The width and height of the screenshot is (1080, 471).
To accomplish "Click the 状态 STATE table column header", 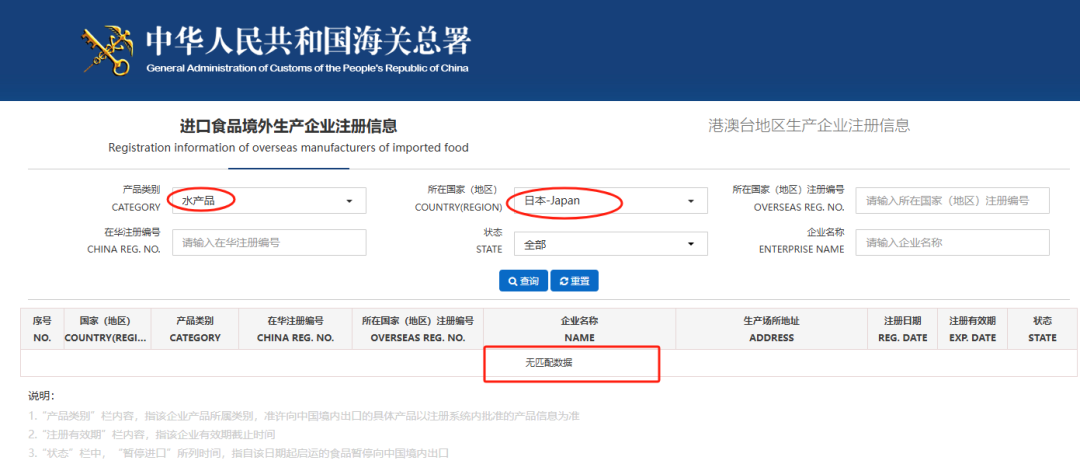I will click(x=1042, y=329).
